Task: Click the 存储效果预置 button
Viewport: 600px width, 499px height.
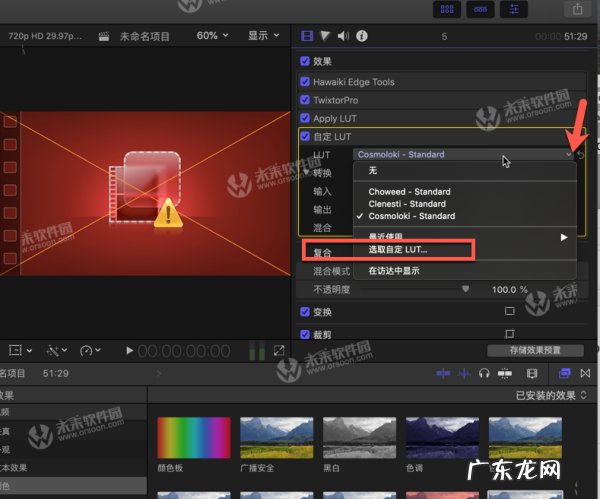Action: [535, 351]
